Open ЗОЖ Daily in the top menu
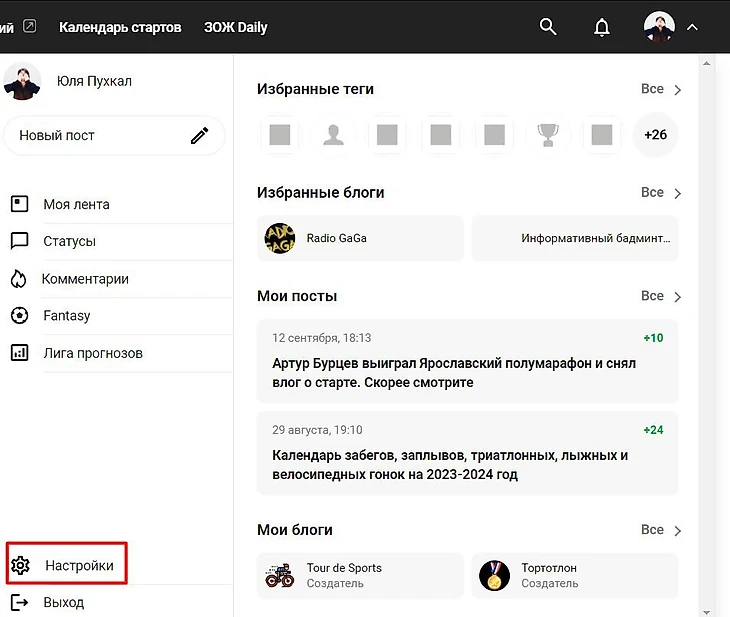The image size is (730, 617). click(235, 27)
